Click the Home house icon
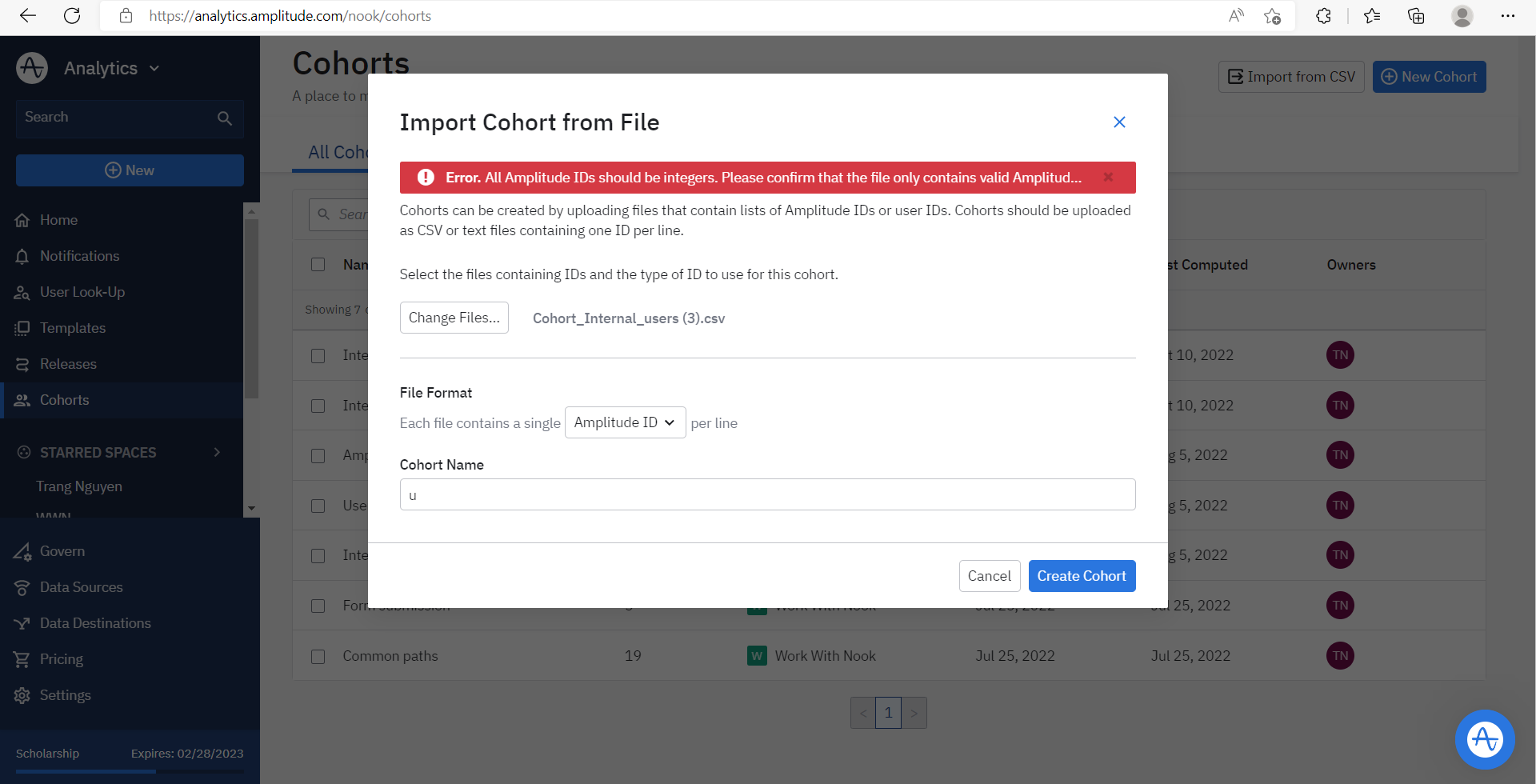The height and width of the screenshot is (784, 1536). [22, 220]
